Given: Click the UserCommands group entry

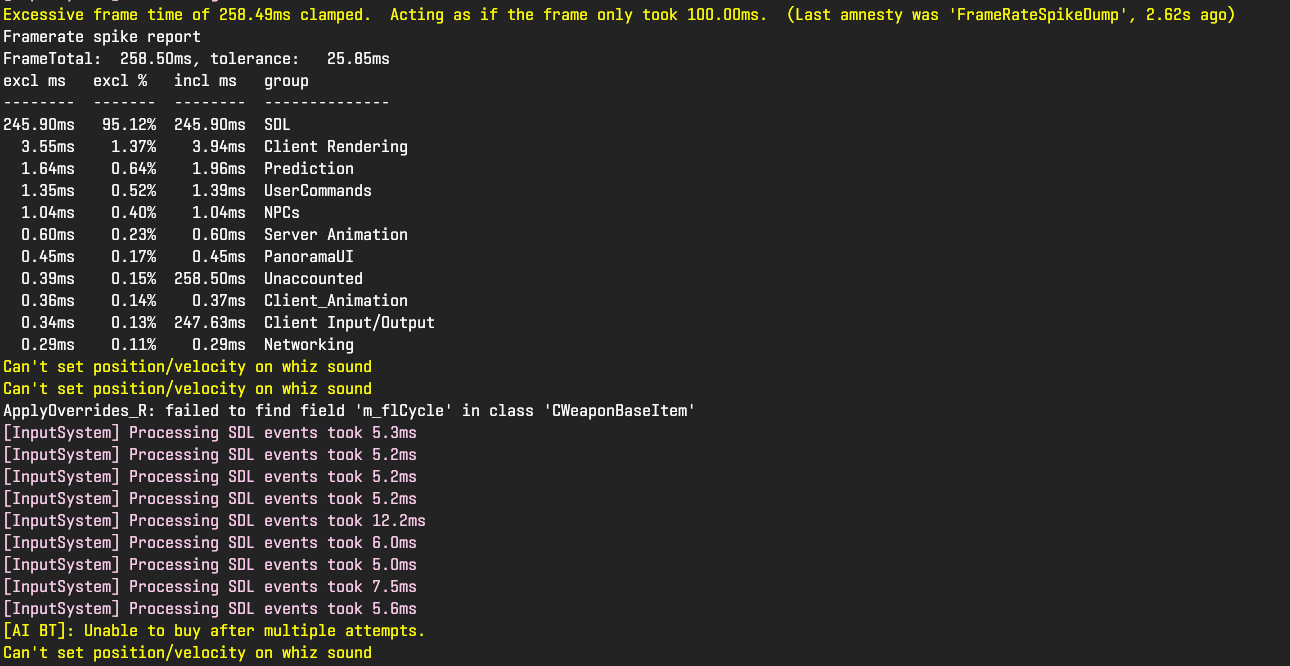Looking at the screenshot, I should (x=317, y=191).
